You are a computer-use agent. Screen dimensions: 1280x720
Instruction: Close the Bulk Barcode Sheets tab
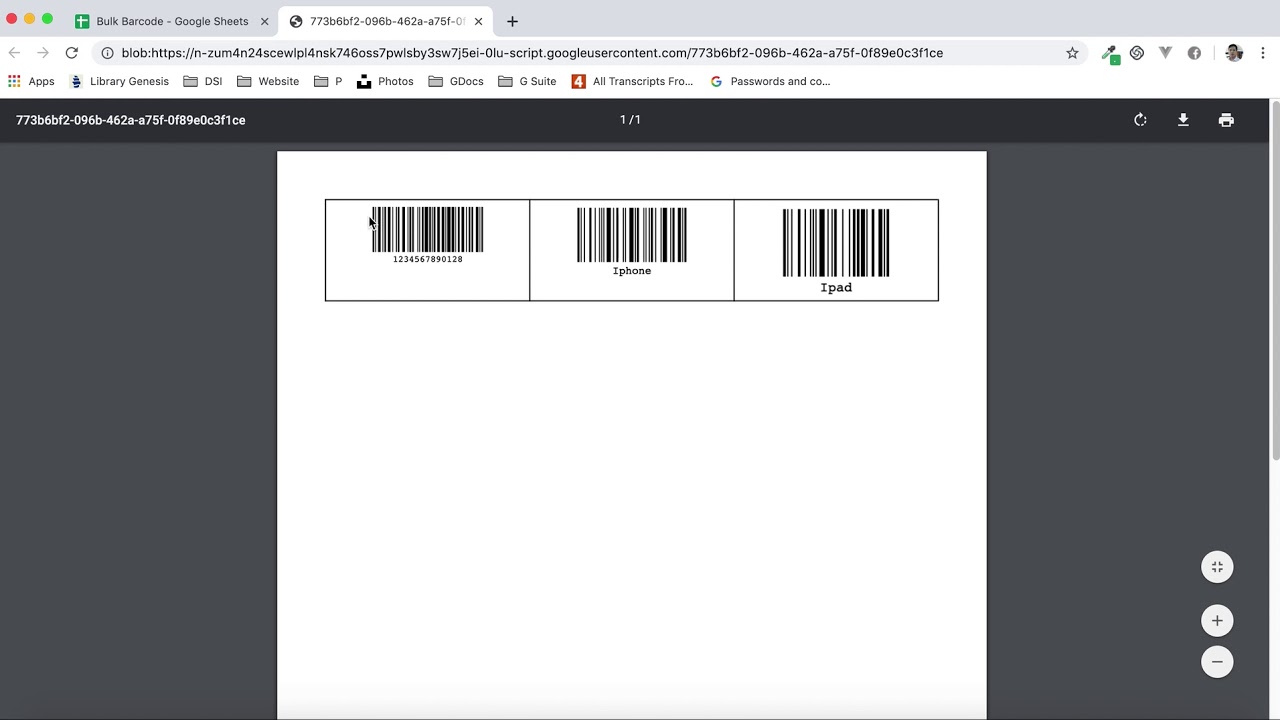[x=265, y=21]
